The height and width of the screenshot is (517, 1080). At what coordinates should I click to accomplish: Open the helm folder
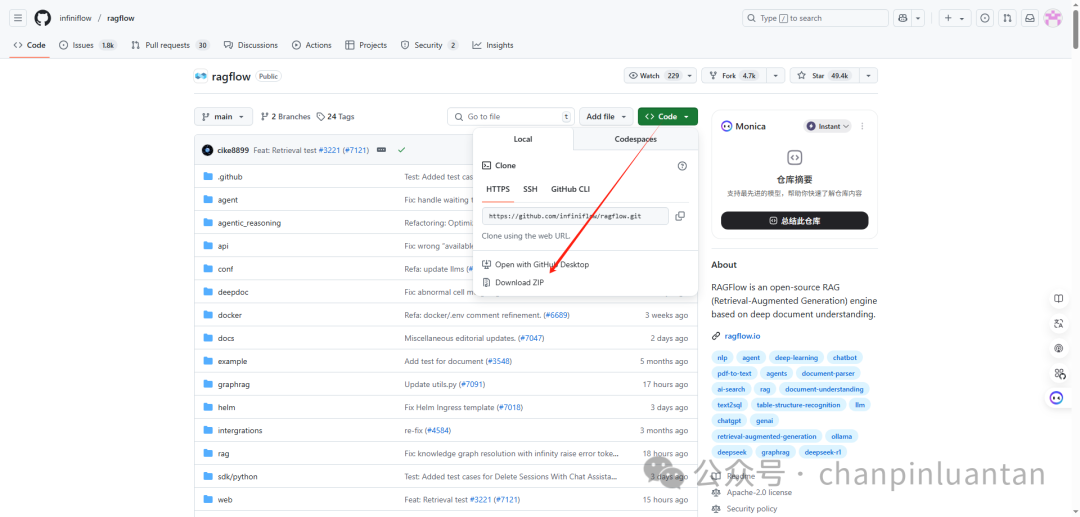click(227, 408)
